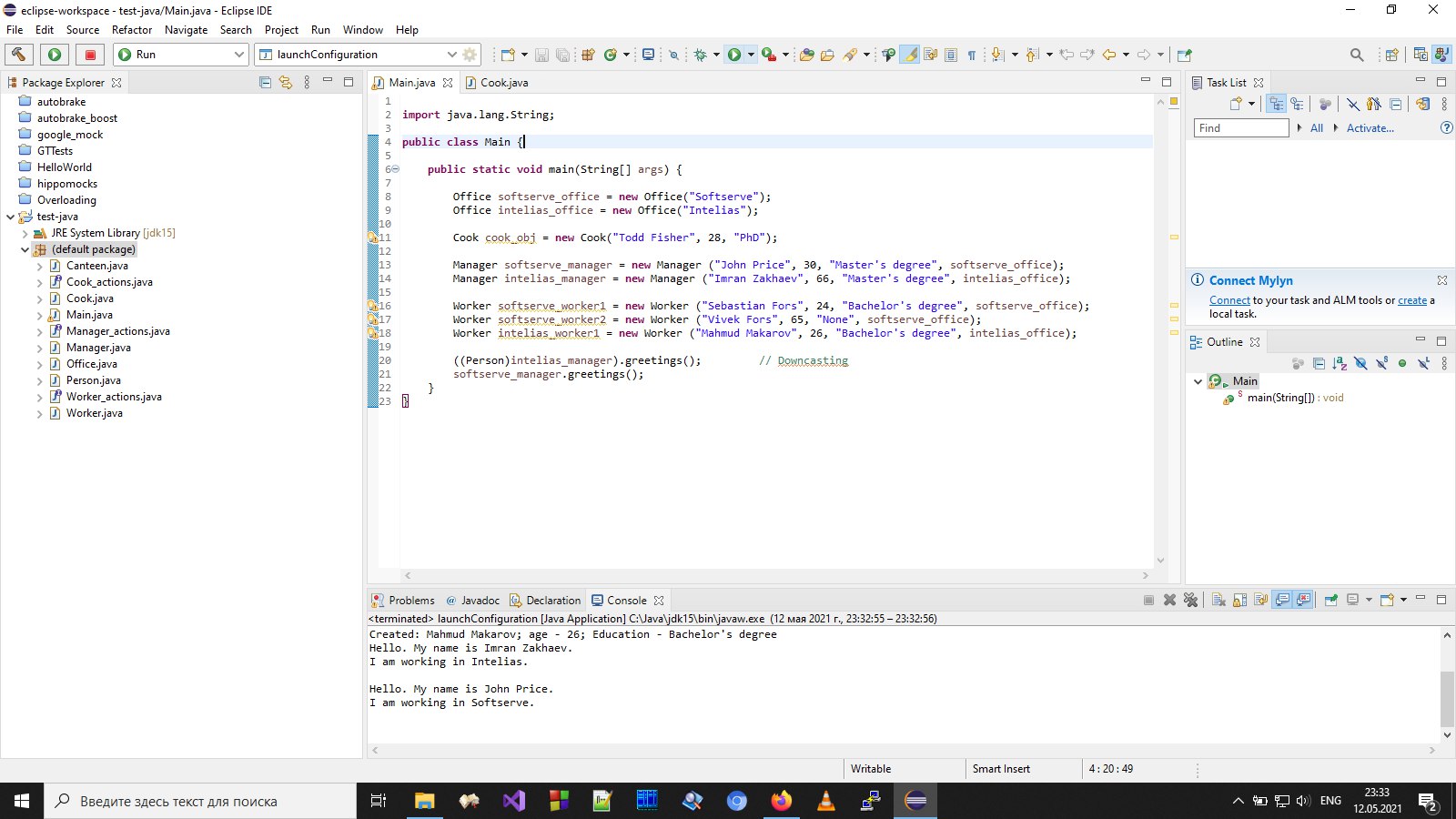
Task: Click the Connect link in Mylyn panel
Action: pos(1229,300)
